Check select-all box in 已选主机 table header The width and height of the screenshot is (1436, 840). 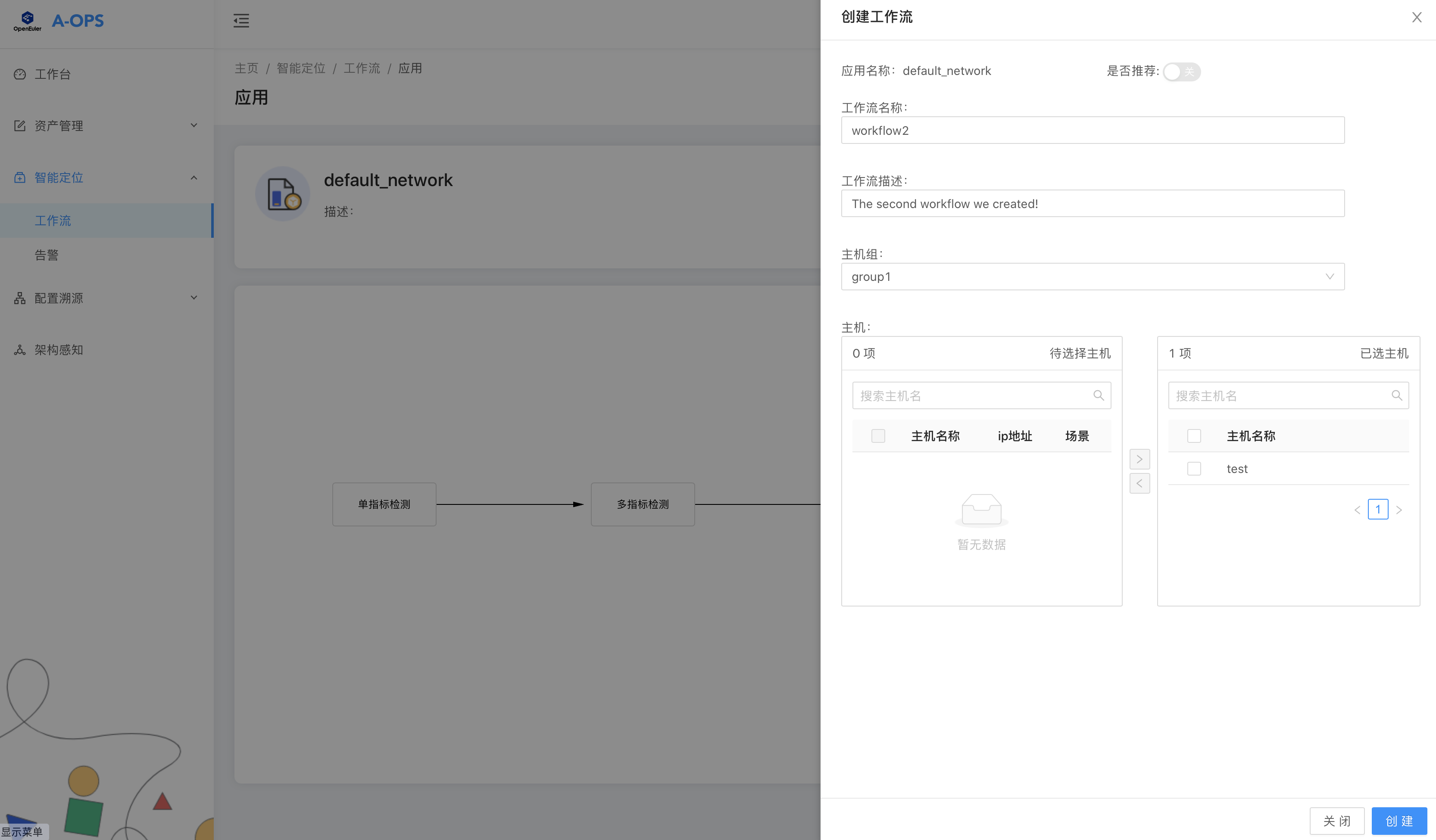point(1194,436)
